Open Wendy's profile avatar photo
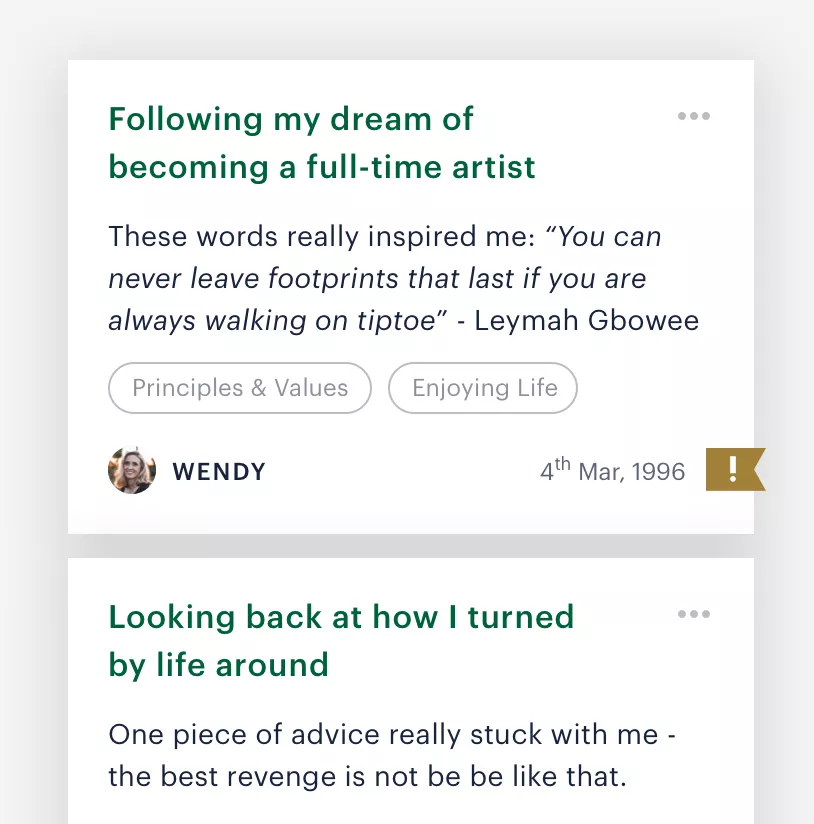814x824 pixels. pos(132,470)
